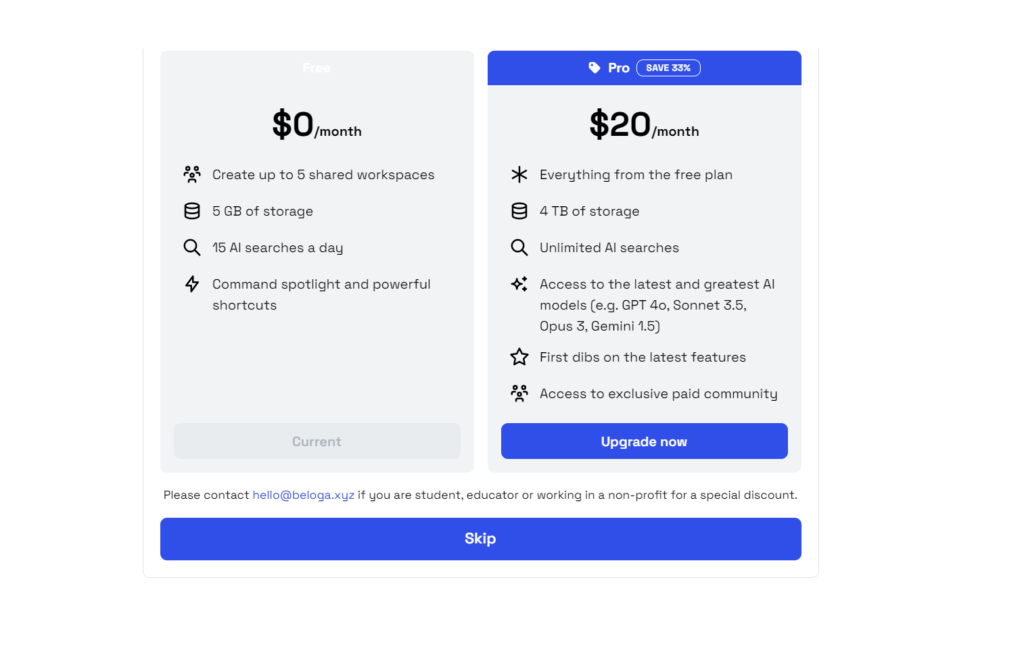Click the Command spotlight lightning bolt icon

[192, 284]
